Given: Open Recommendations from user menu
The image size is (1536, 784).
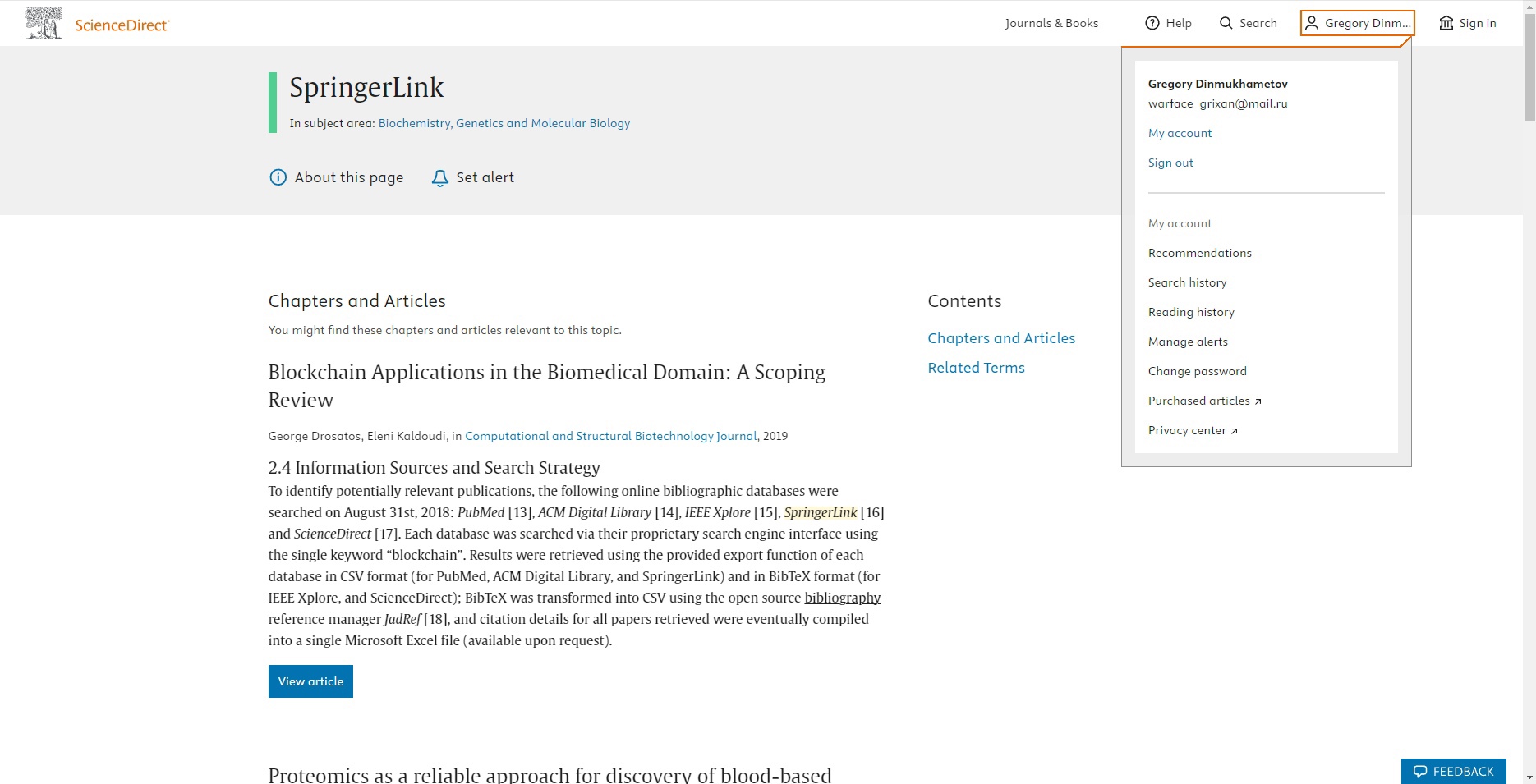Looking at the screenshot, I should click(x=1200, y=253).
